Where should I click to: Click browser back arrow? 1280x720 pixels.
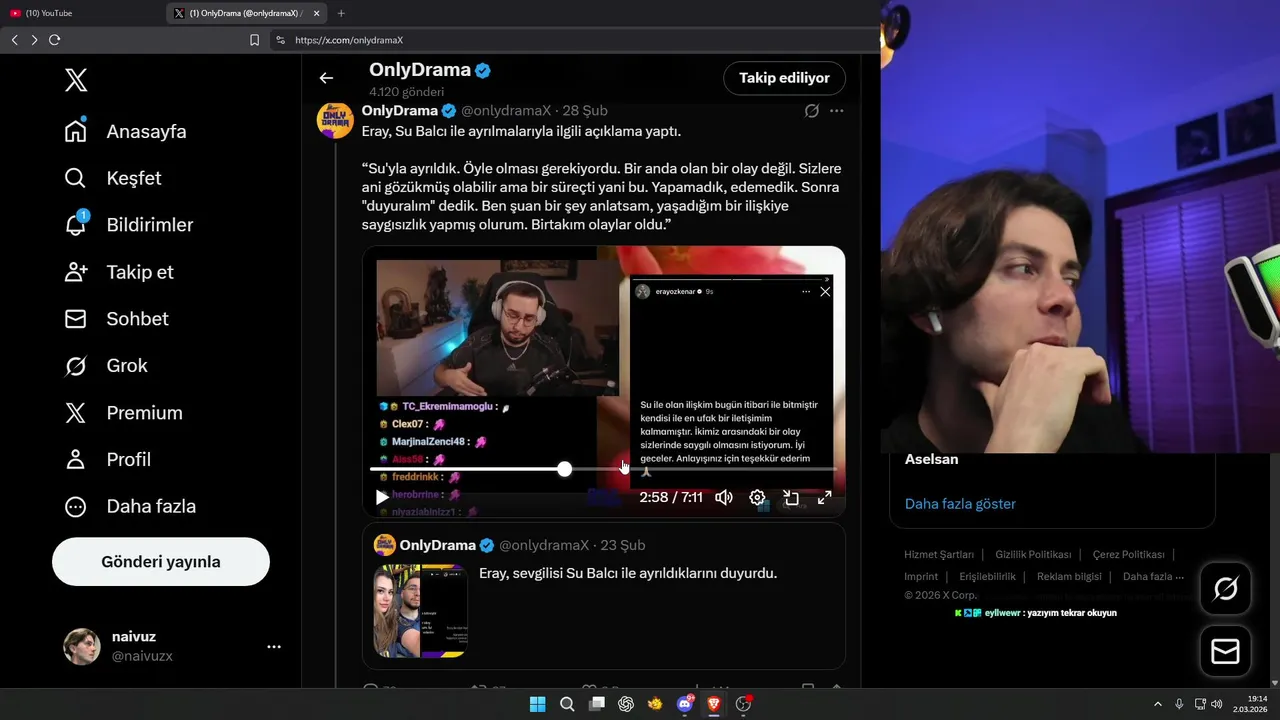point(14,40)
